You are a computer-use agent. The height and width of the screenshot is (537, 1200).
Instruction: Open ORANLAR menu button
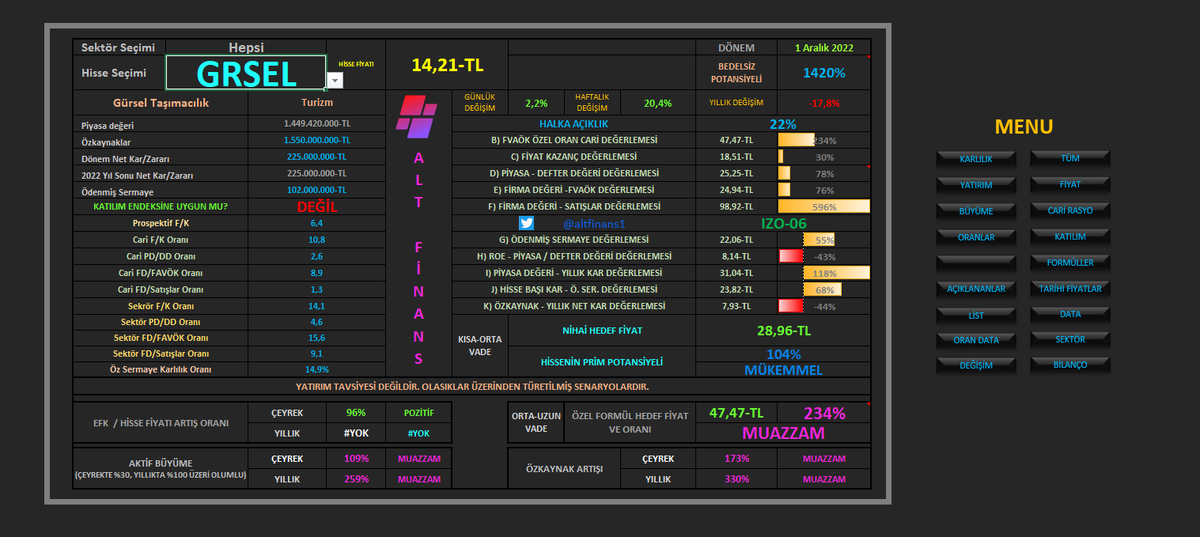[976, 237]
